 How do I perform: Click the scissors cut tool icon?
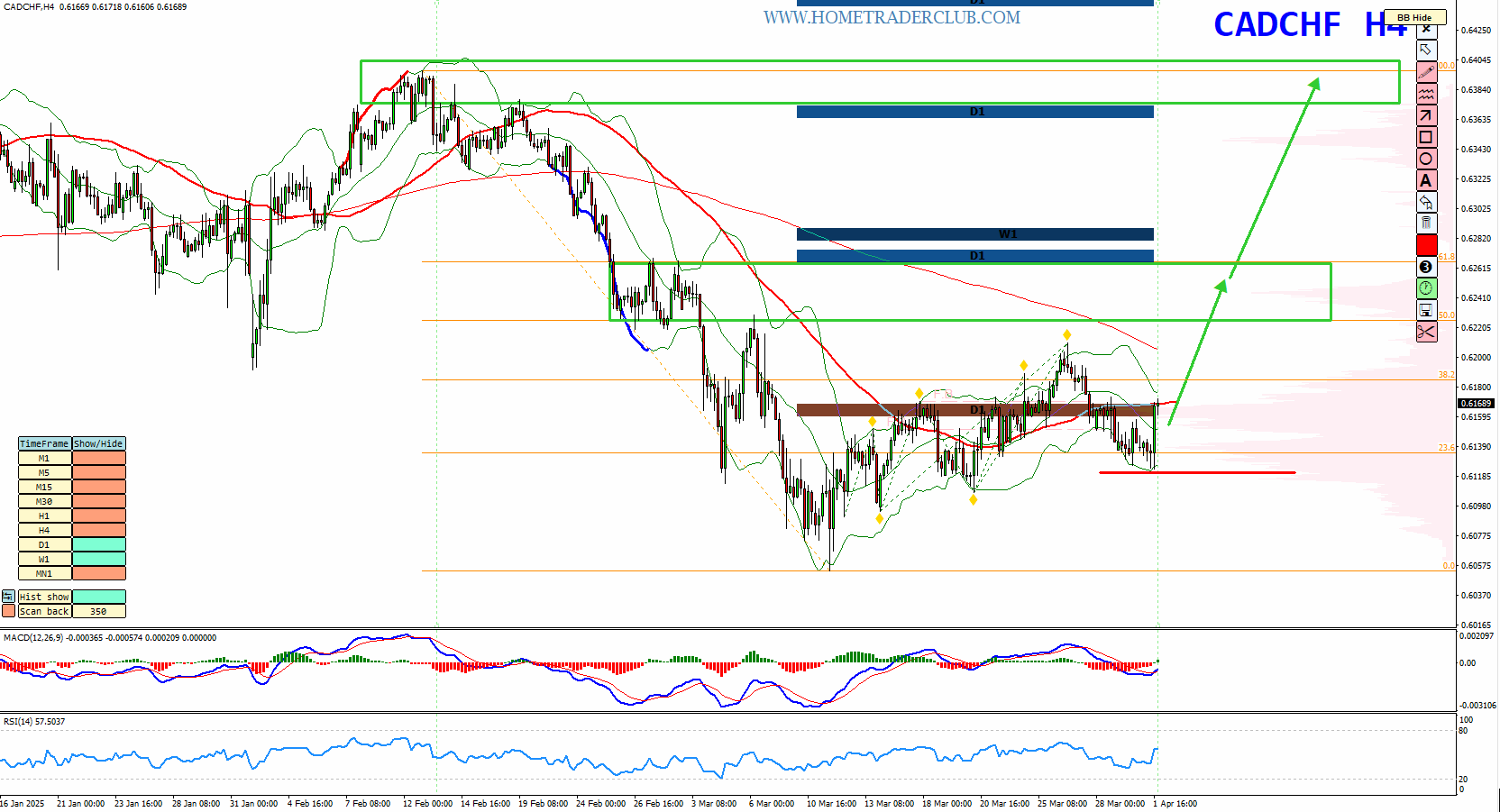[x=1426, y=332]
